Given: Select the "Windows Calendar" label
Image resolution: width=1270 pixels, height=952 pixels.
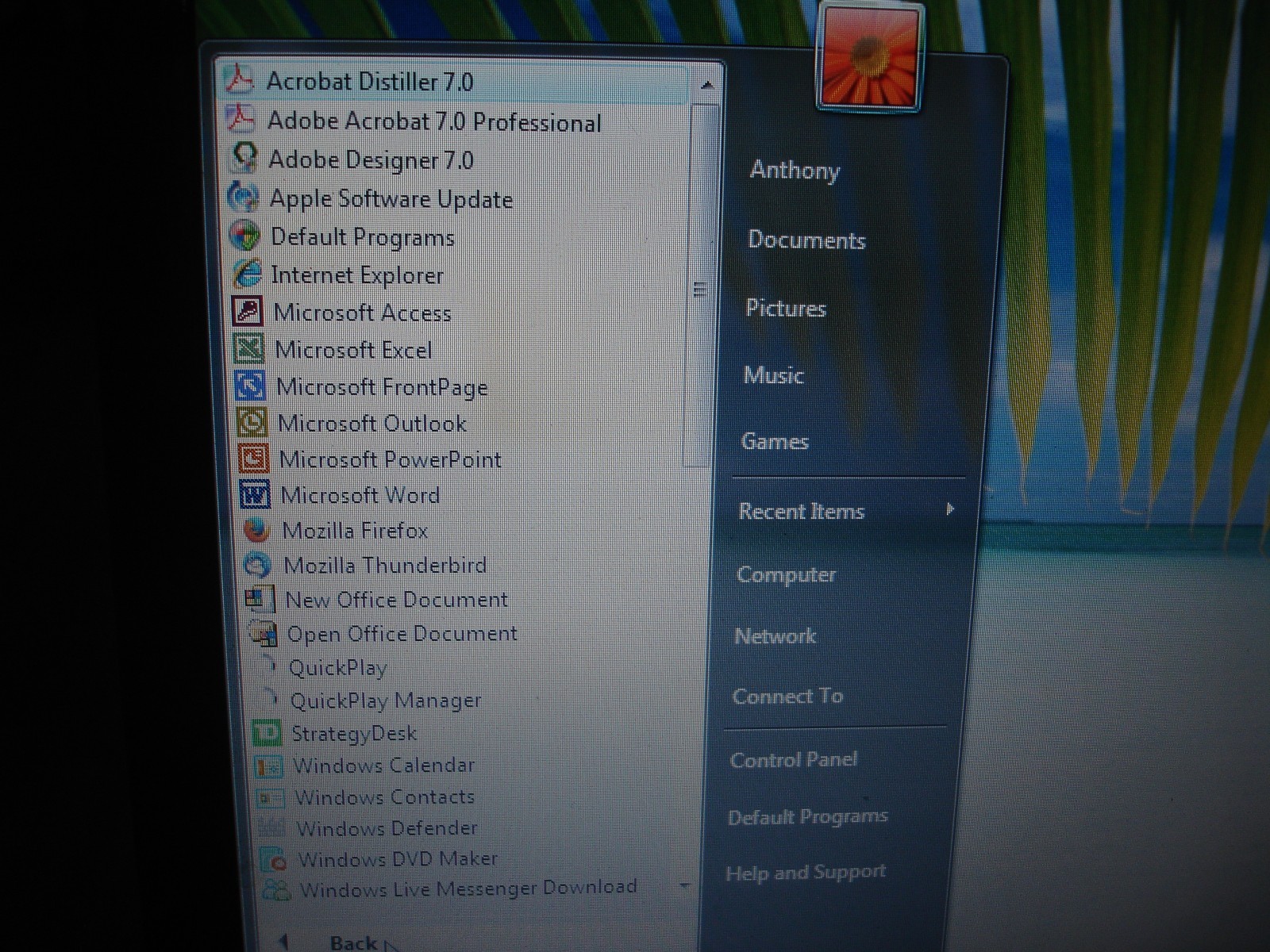Looking at the screenshot, I should coord(384,765).
